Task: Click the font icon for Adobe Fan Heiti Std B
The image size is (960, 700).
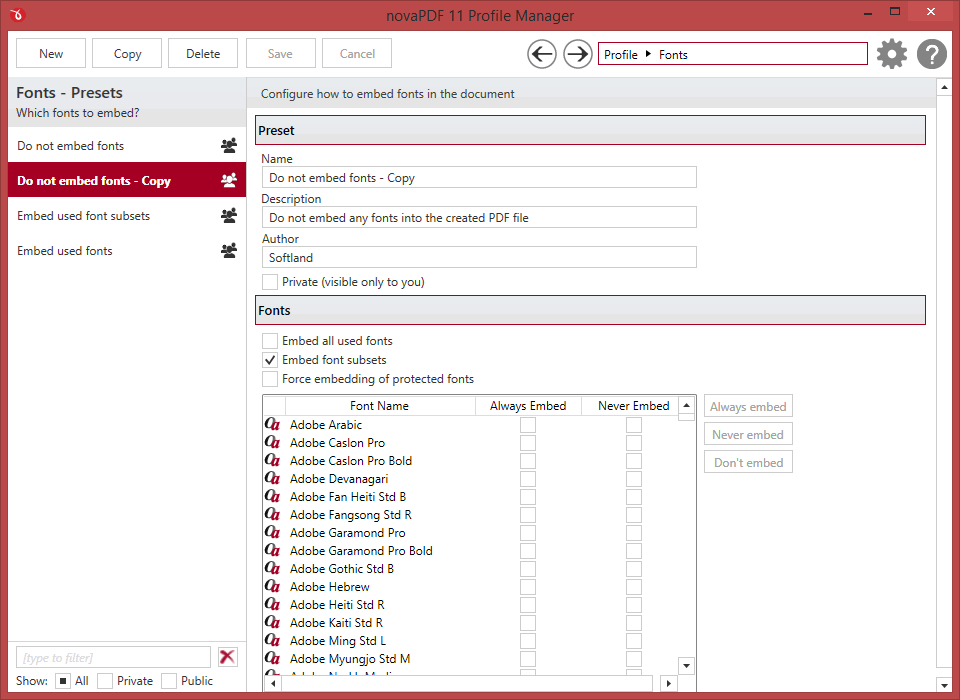Action: (272, 495)
